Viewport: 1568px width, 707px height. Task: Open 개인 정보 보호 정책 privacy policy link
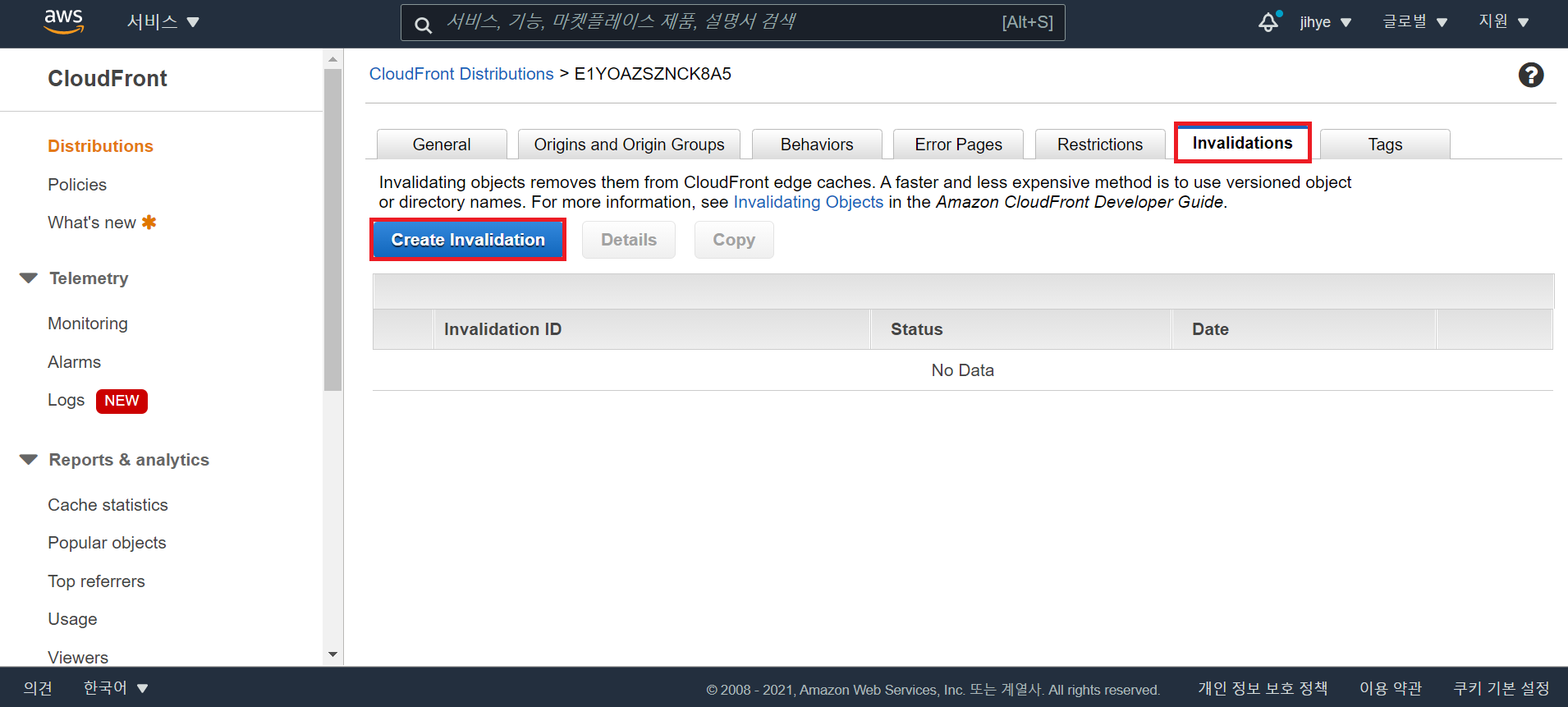[x=1263, y=688]
